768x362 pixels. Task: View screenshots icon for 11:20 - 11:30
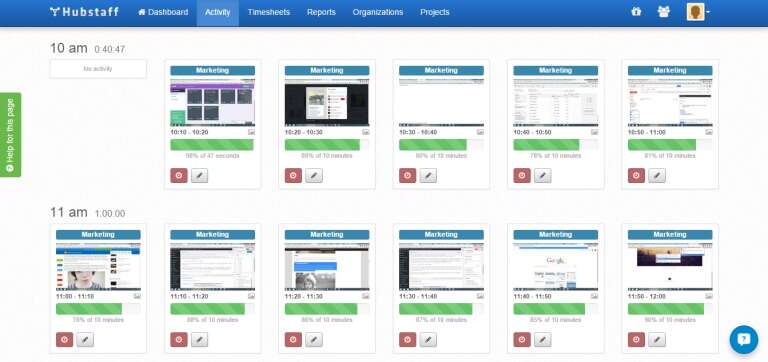tap(365, 296)
